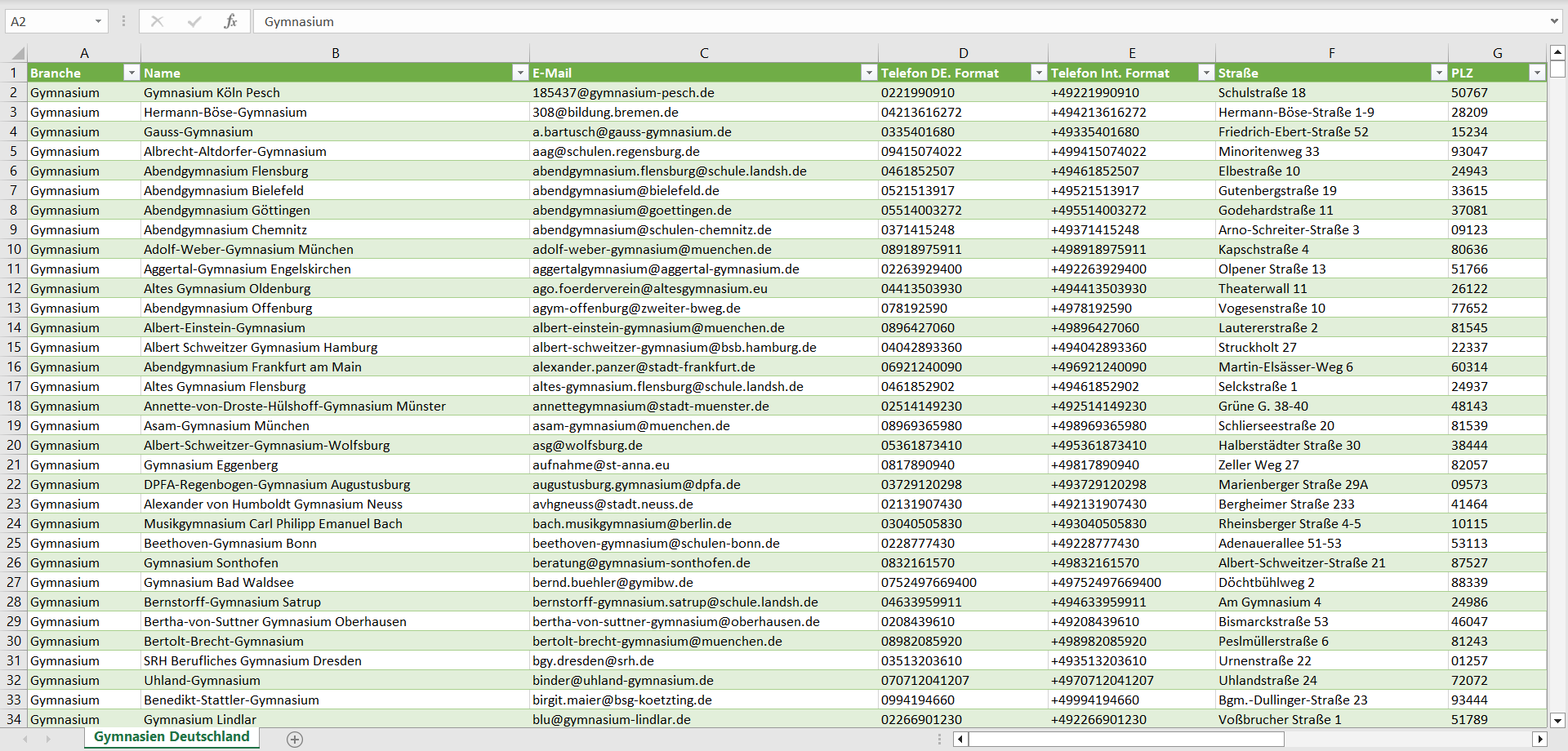1568x751 pixels.
Task: Select PLZ cell 93444
Action: pyautogui.click(x=1498, y=700)
